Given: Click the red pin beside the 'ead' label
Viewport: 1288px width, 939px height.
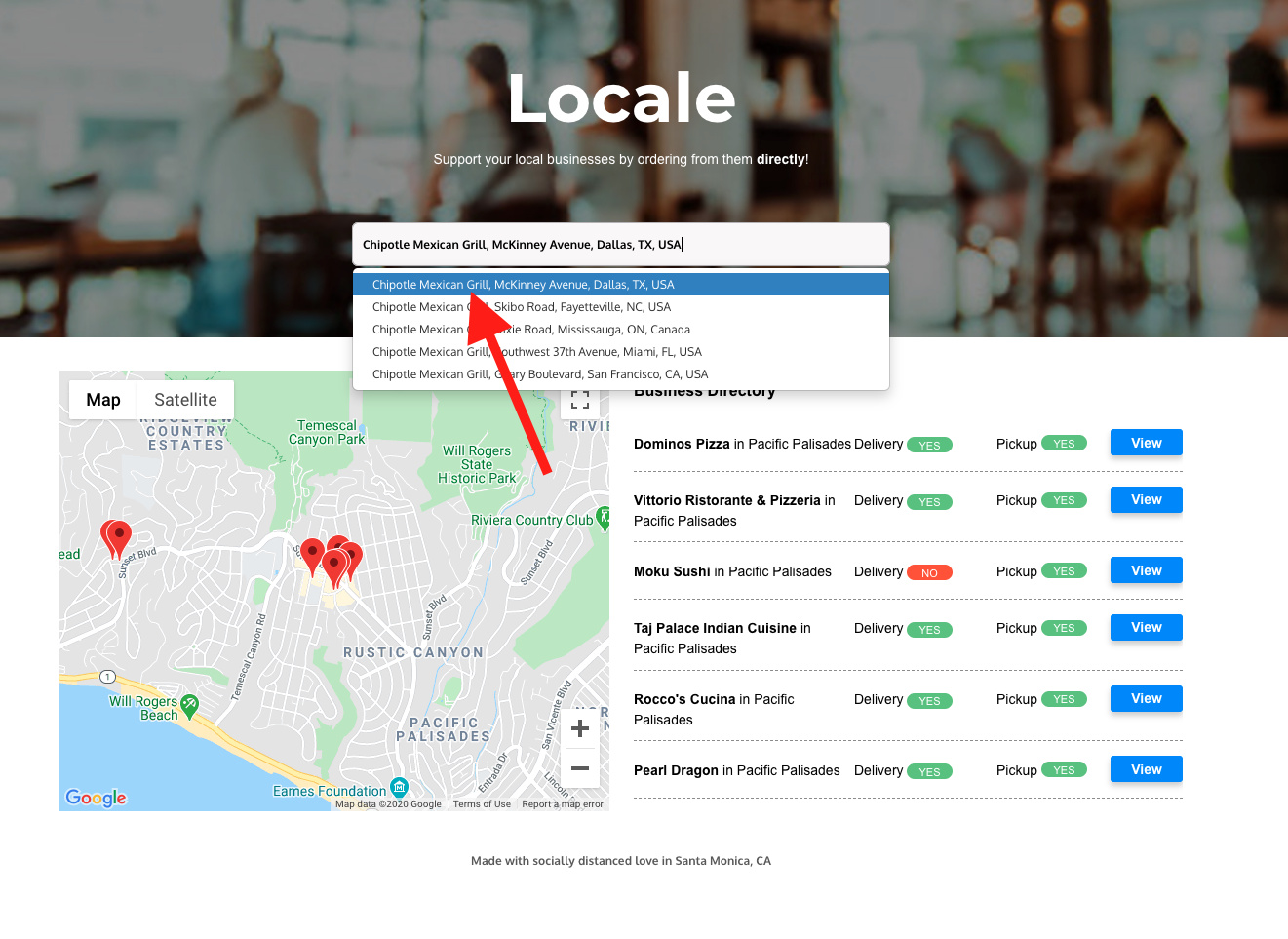Looking at the screenshot, I should [x=117, y=537].
